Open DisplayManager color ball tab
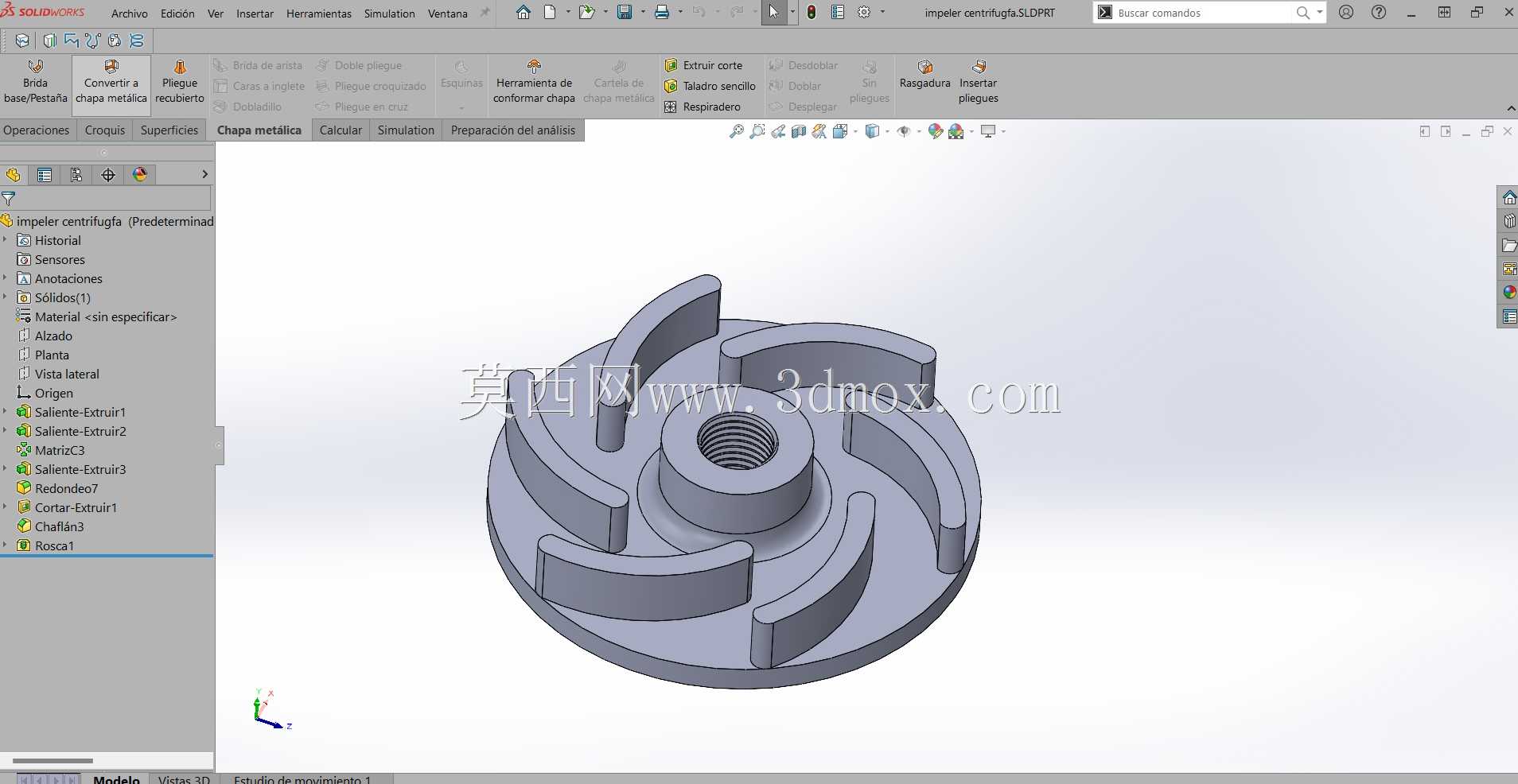 click(140, 175)
